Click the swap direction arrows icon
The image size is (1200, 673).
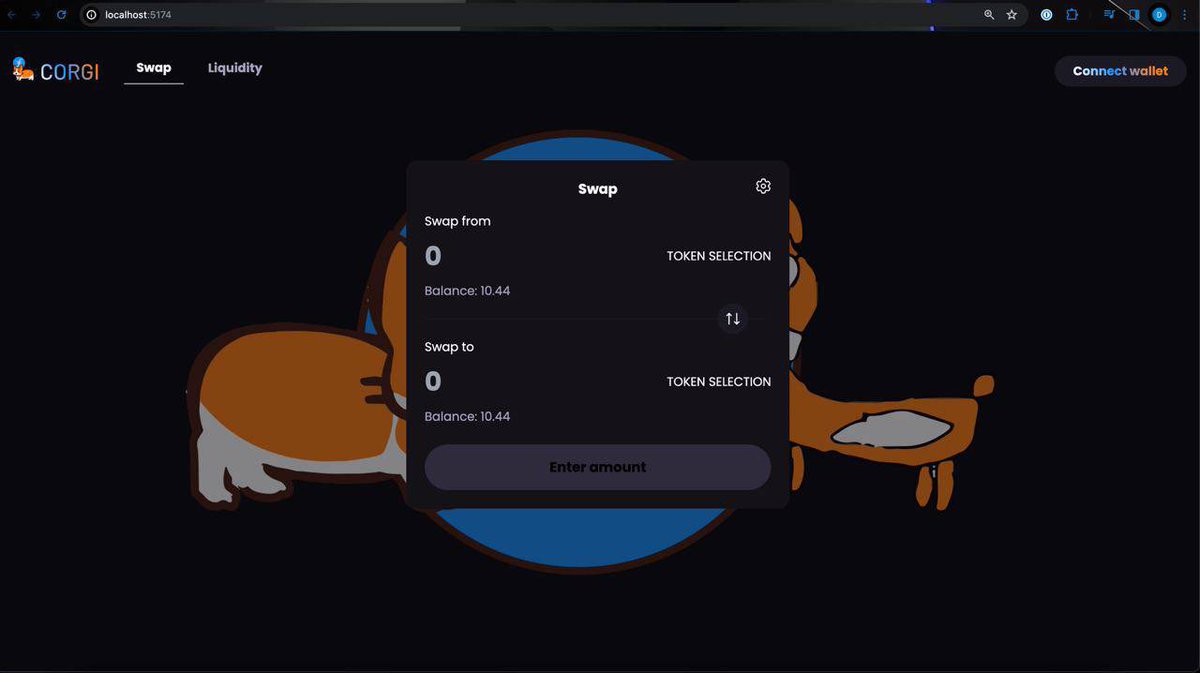click(x=732, y=318)
